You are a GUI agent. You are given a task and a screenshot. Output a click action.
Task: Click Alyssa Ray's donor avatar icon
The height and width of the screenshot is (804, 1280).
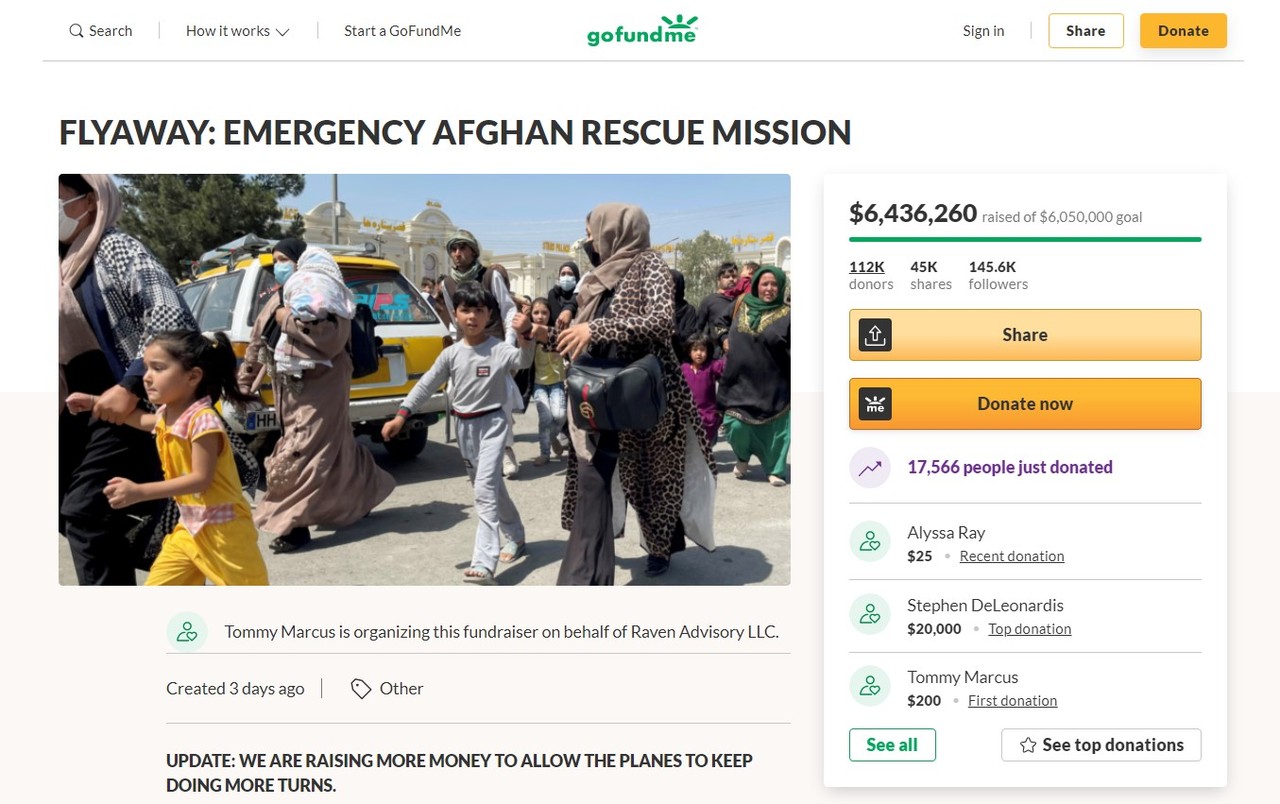(870, 541)
